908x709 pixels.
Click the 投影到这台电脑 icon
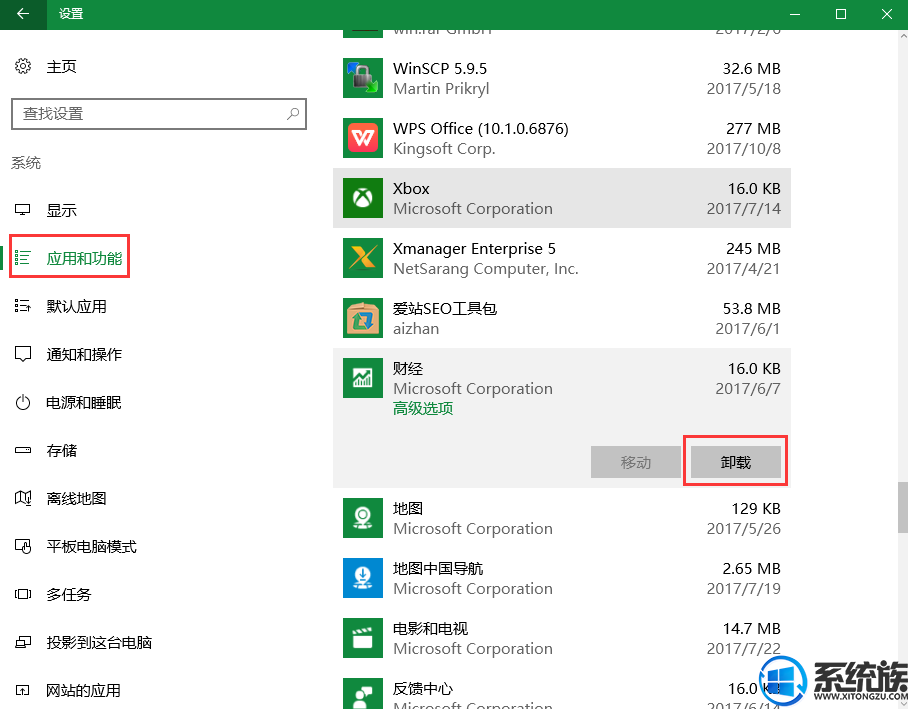pyautogui.click(x=23, y=642)
